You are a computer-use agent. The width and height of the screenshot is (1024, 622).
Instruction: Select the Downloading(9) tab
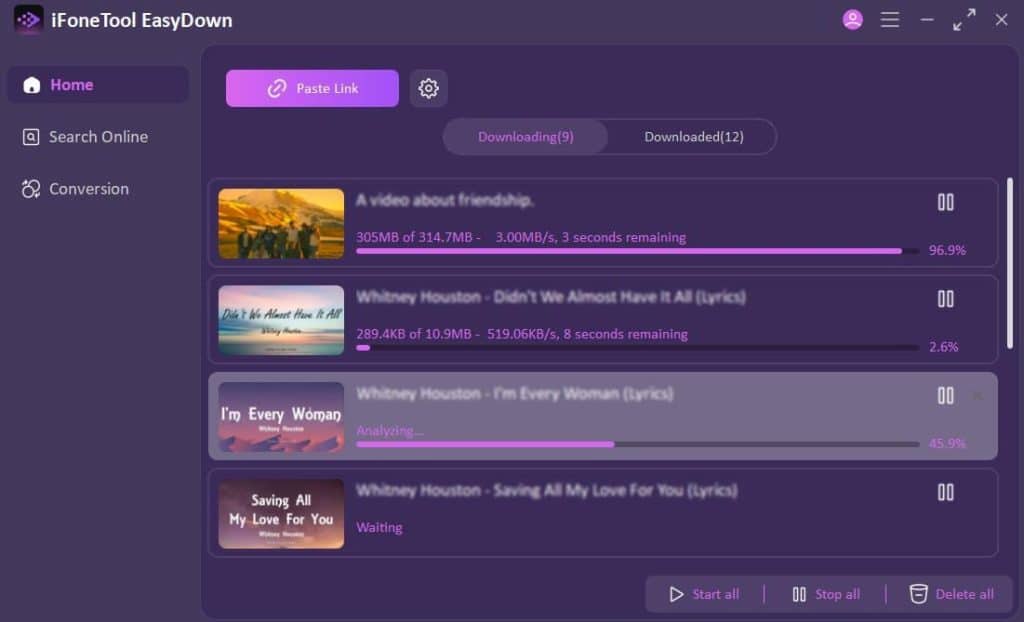coord(525,137)
